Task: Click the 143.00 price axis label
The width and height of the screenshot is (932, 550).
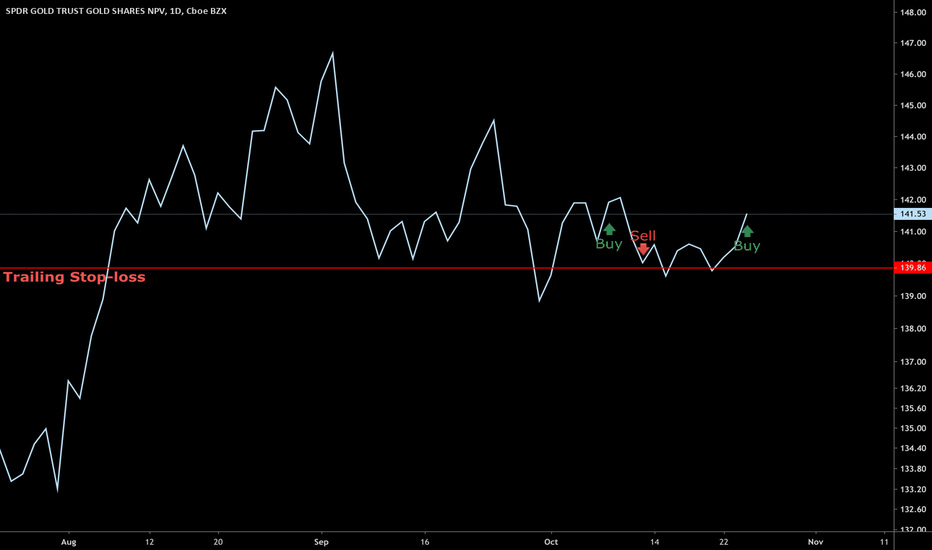Action: coord(913,168)
